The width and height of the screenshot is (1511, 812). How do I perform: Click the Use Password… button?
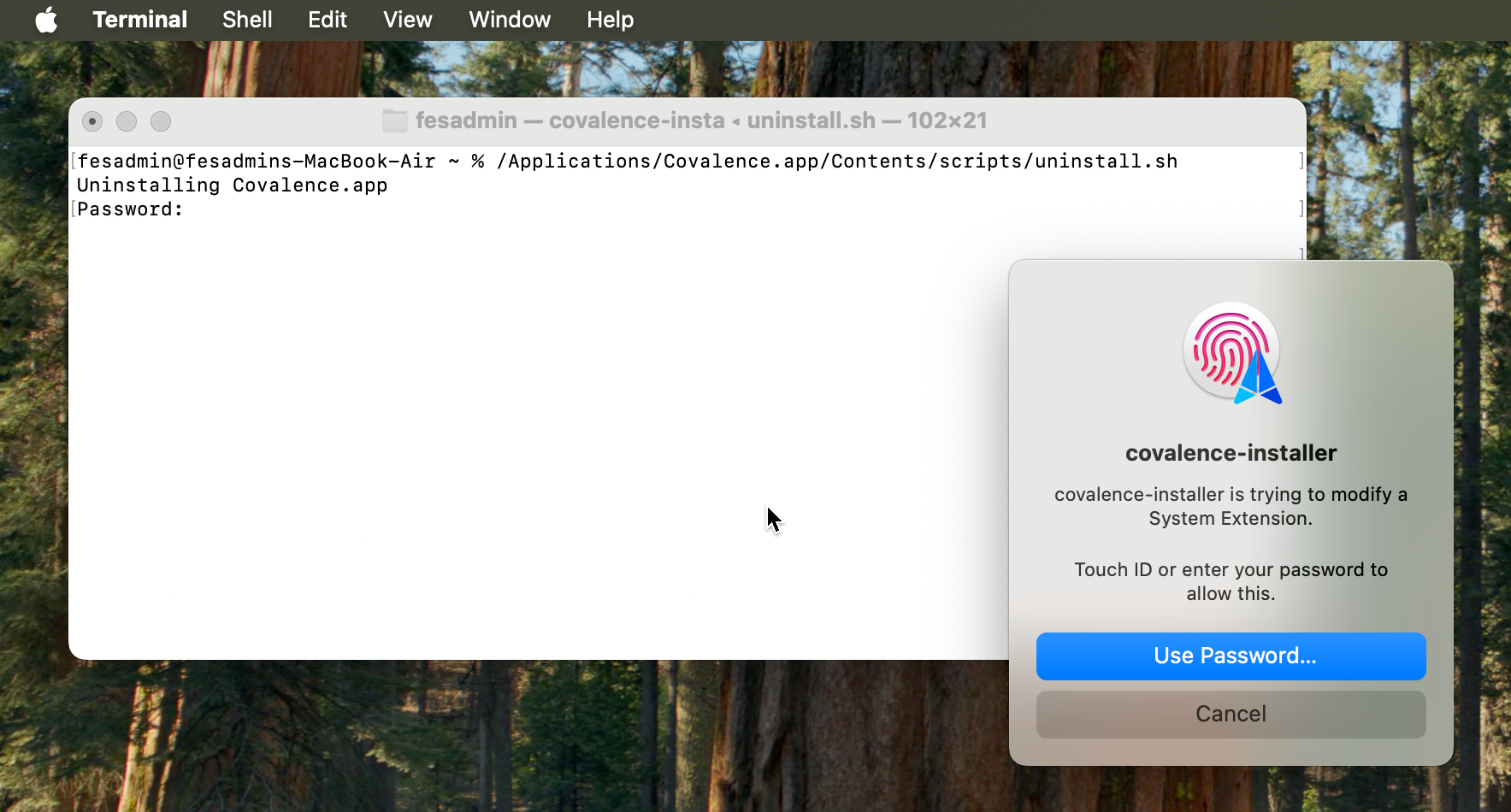click(x=1231, y=656)
